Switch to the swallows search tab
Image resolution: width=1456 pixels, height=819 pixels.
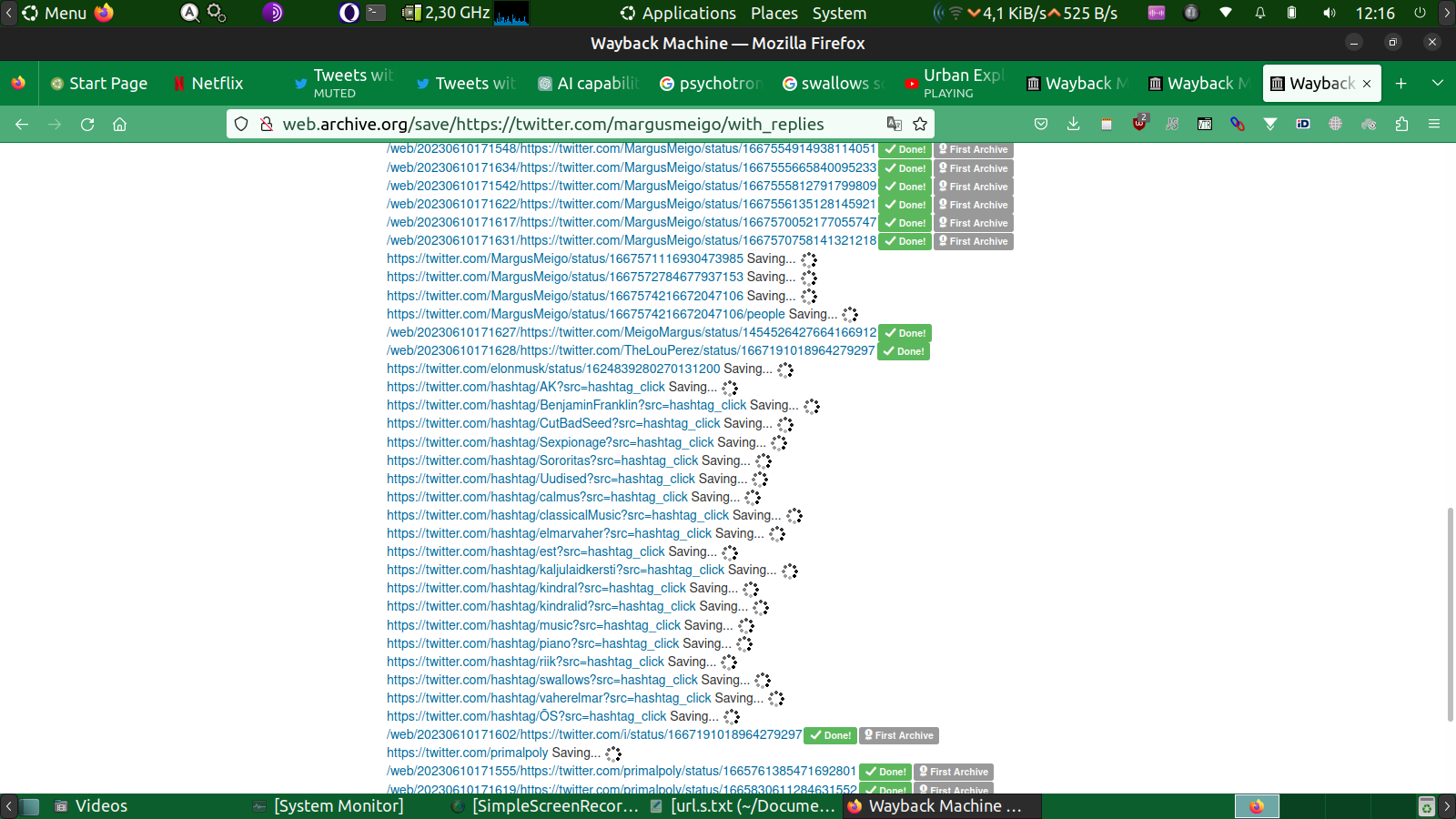click(831, 83)
